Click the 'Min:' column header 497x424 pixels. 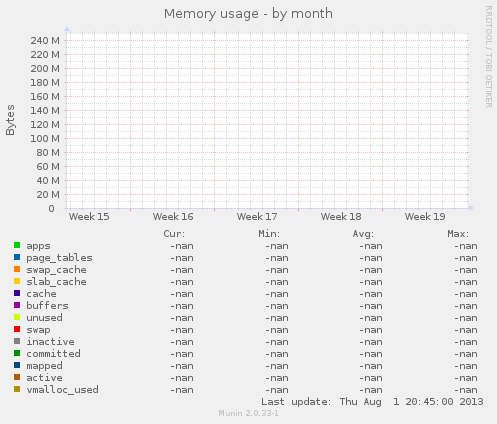(x=269, y=234)
